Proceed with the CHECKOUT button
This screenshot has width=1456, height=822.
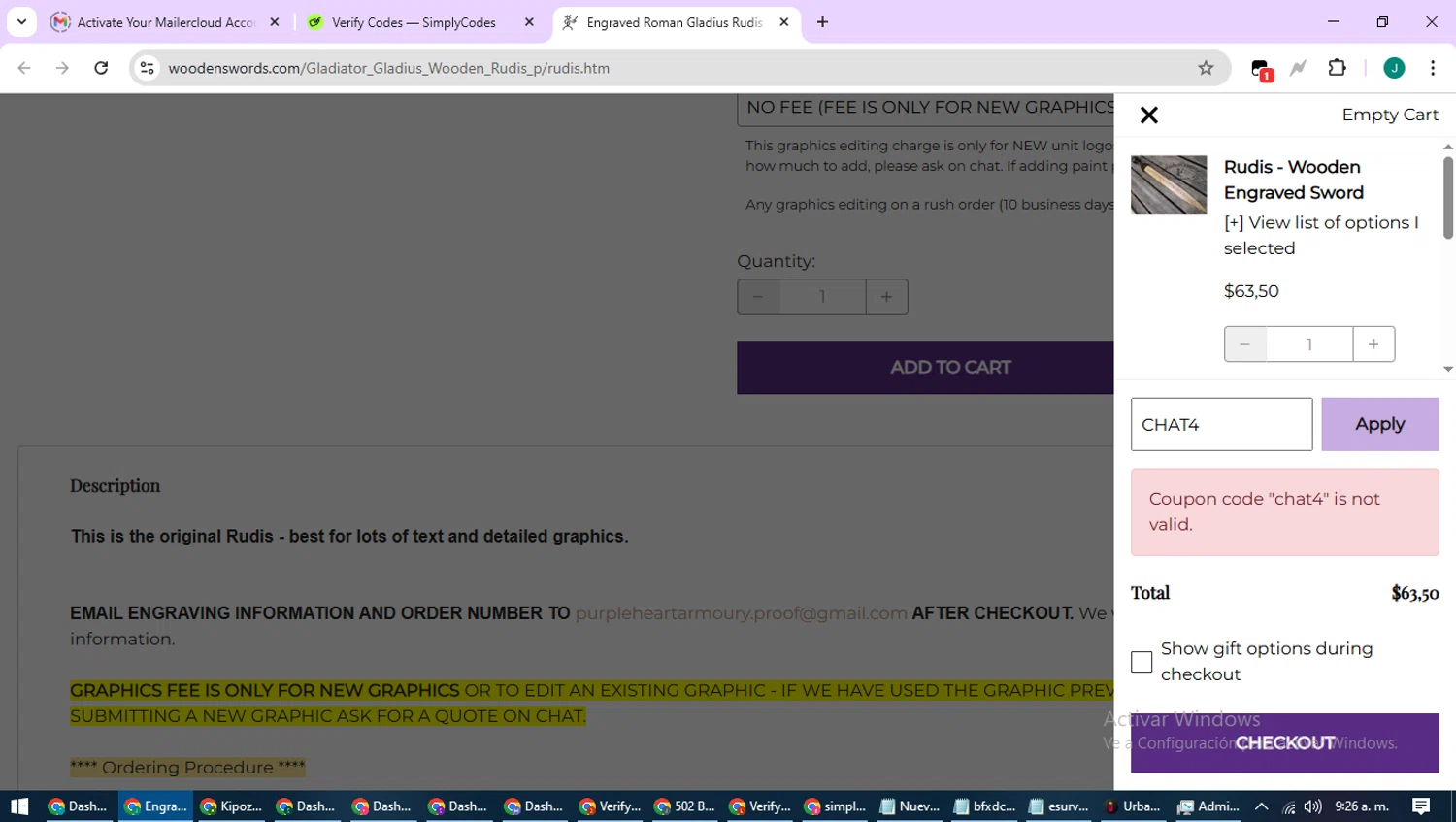[1284, 743]
